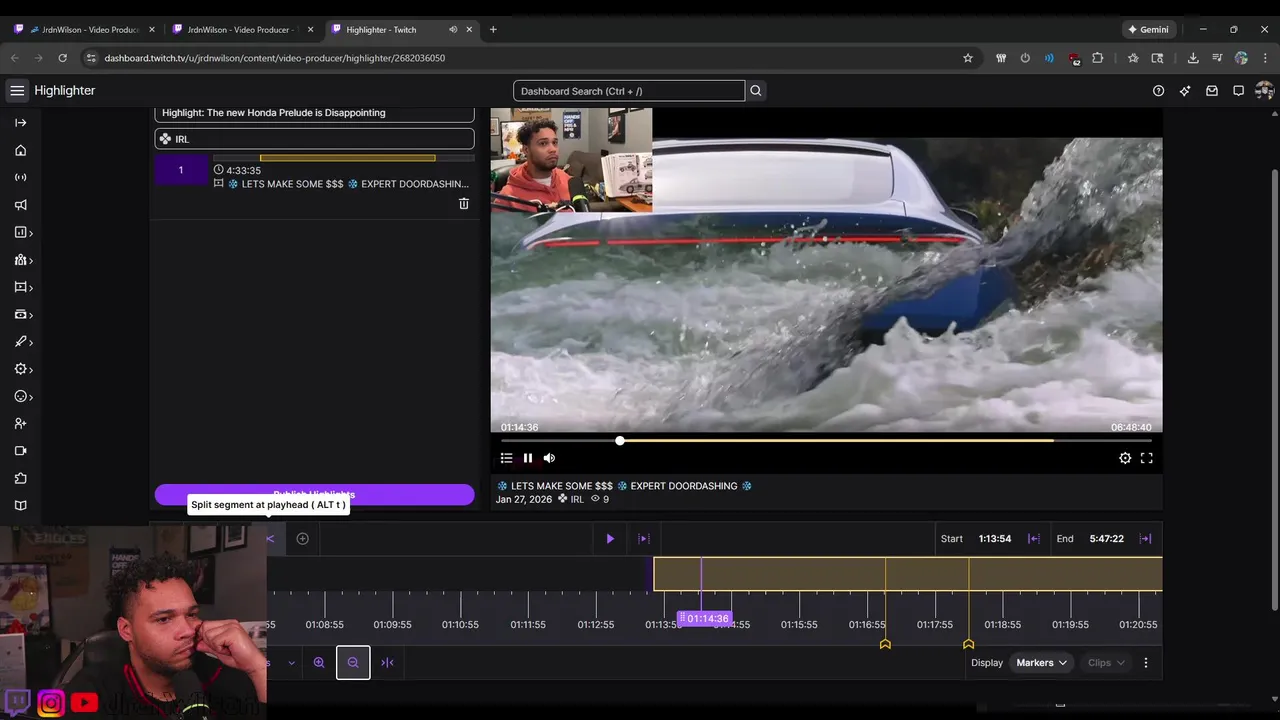Open the Markers display dropdown

click(1042, 662)
